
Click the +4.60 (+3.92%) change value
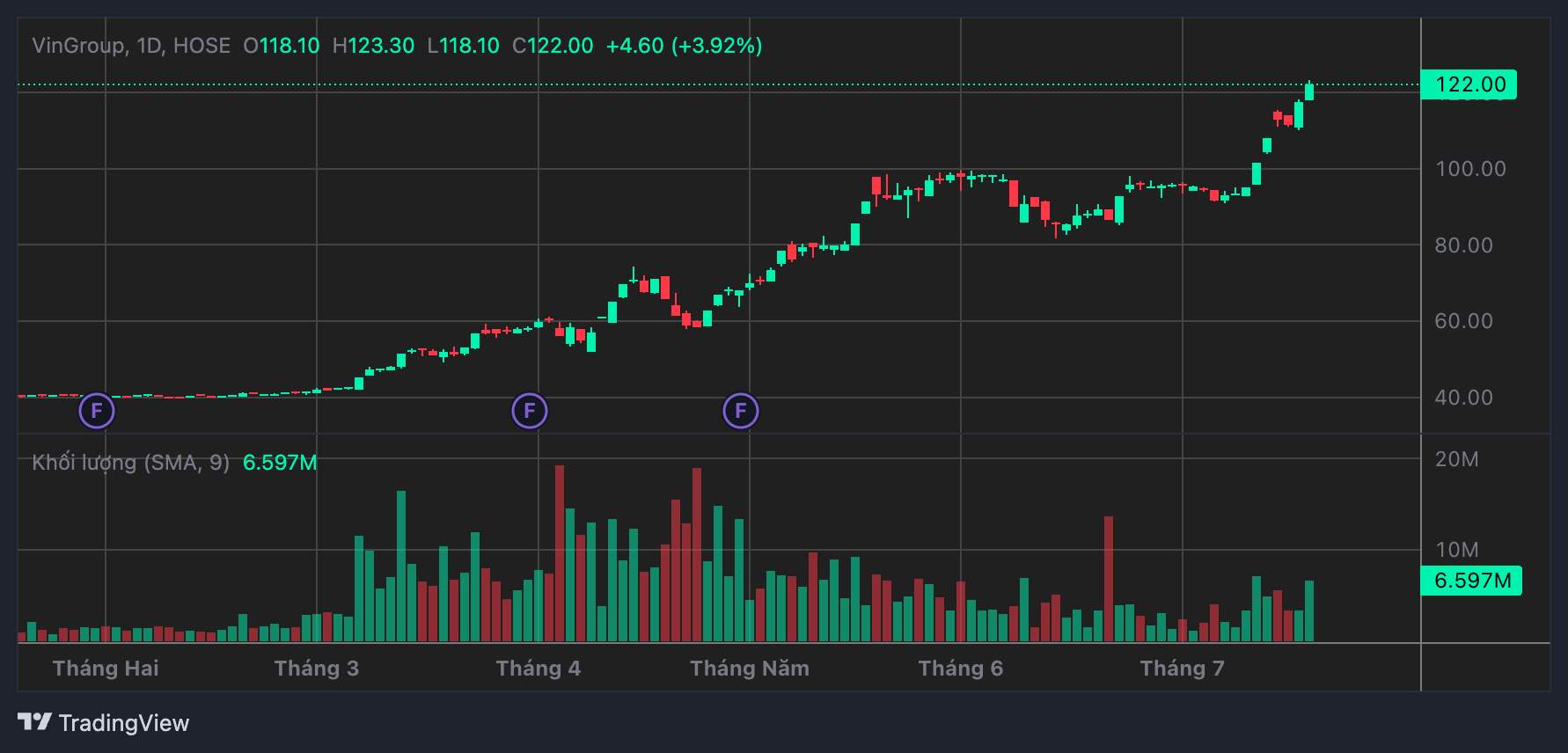(x=684, y=46)
